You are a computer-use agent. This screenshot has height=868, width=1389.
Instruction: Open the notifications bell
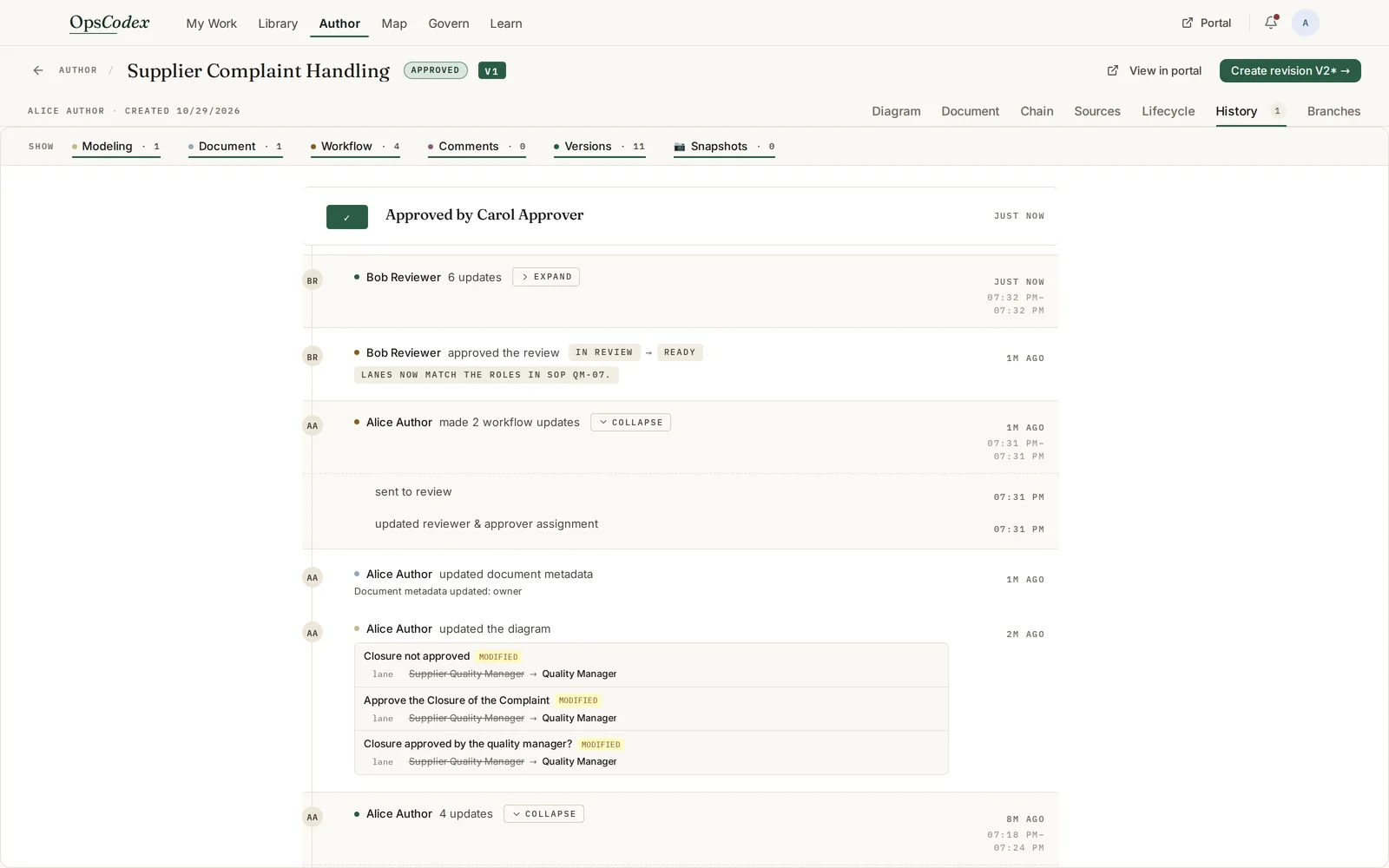1271,23
